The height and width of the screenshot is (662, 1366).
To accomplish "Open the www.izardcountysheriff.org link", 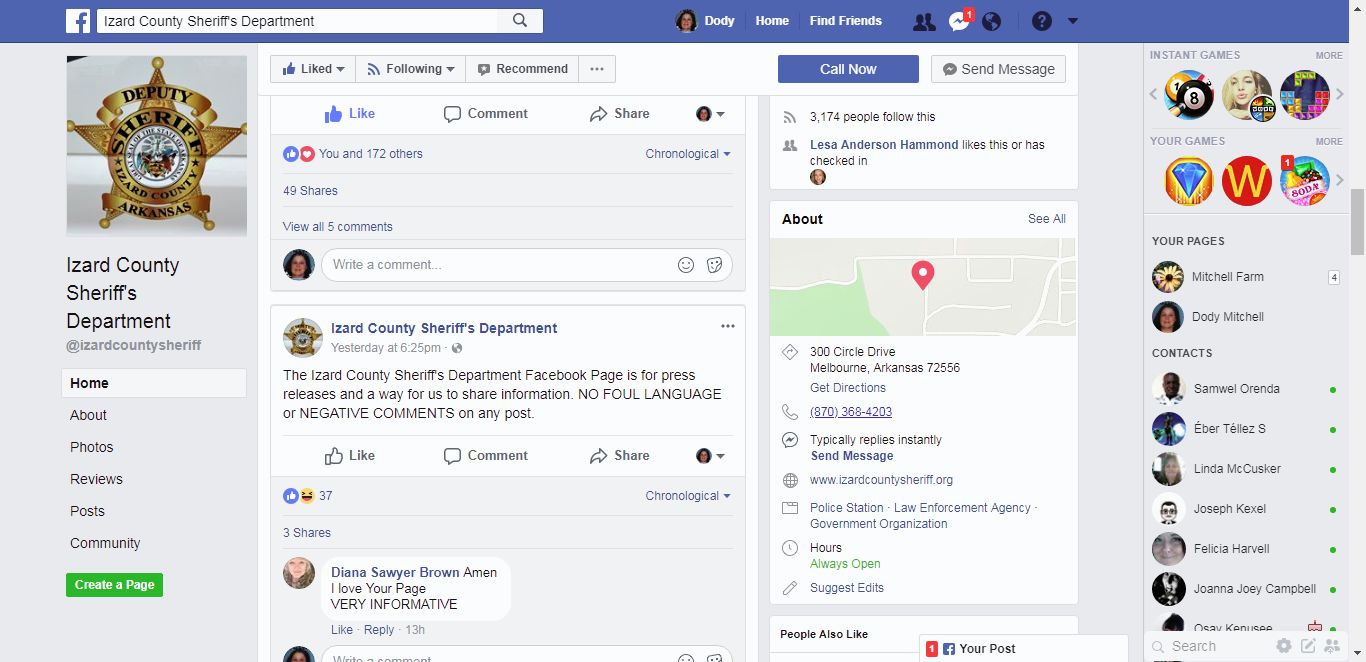I will [x=881, y=480].
